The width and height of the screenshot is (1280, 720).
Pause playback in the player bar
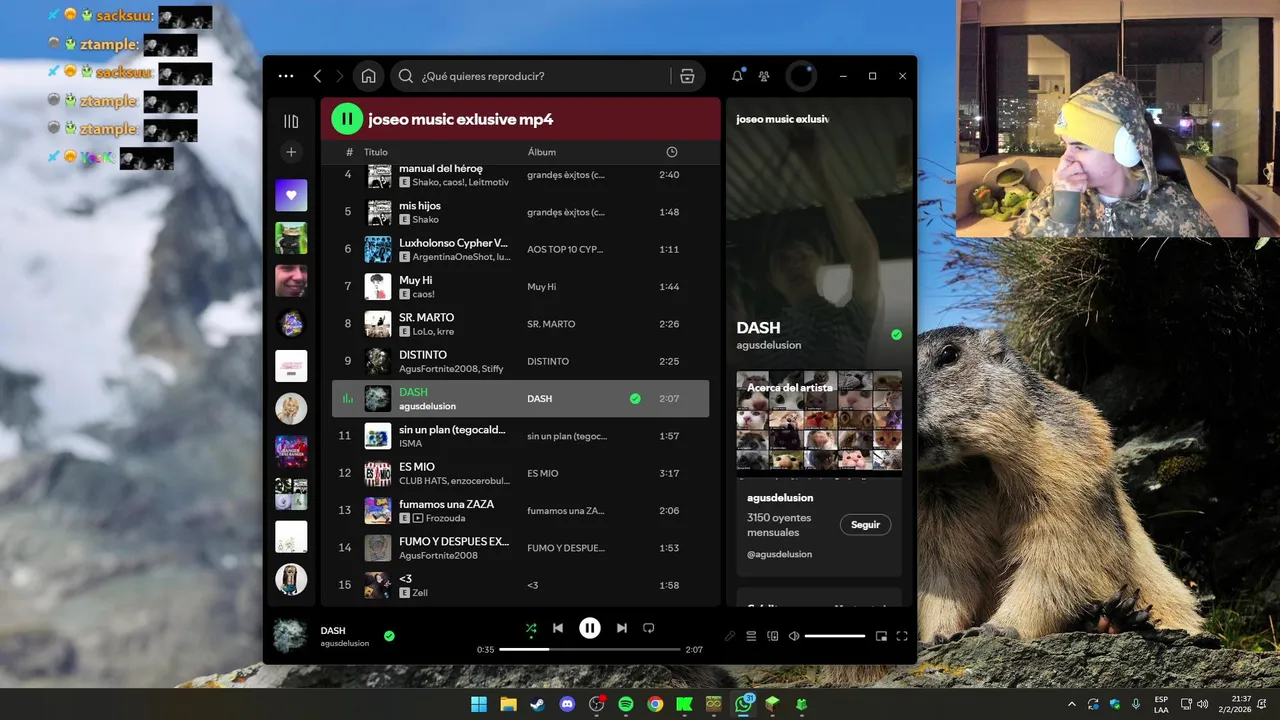(x=590, y=628)
